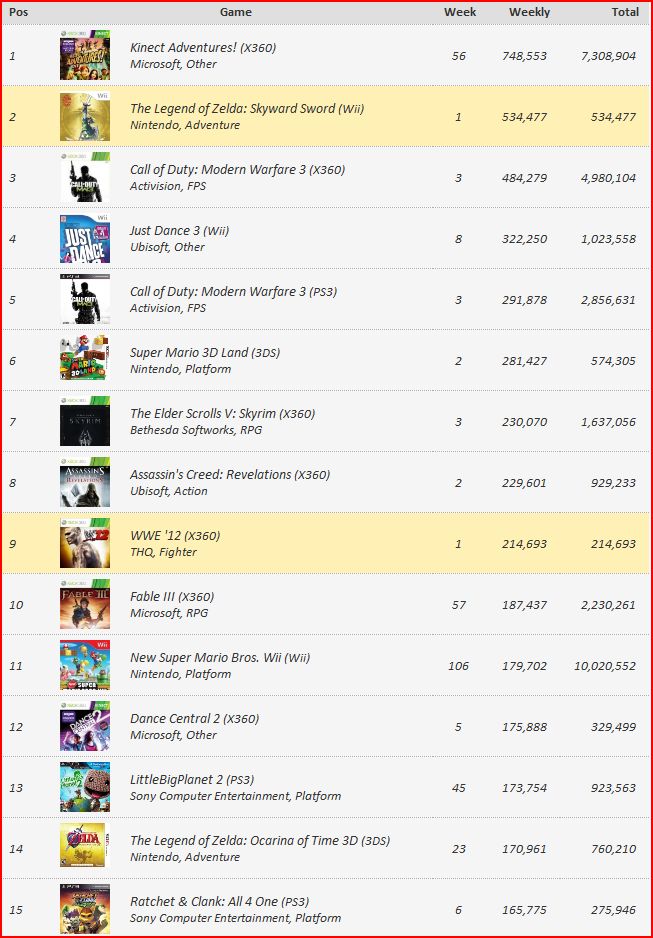Click Super Mario 3D Land cover image

click(85, 361)
